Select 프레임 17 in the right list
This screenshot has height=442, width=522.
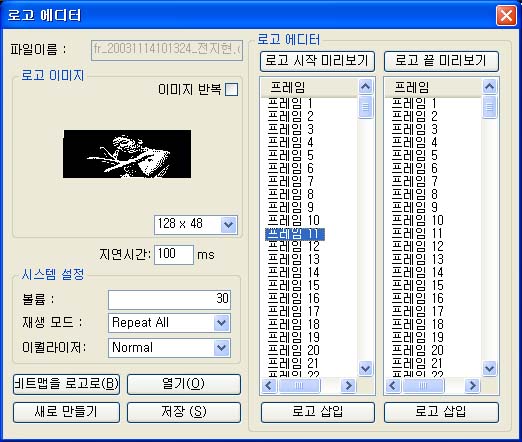point(418,311)
